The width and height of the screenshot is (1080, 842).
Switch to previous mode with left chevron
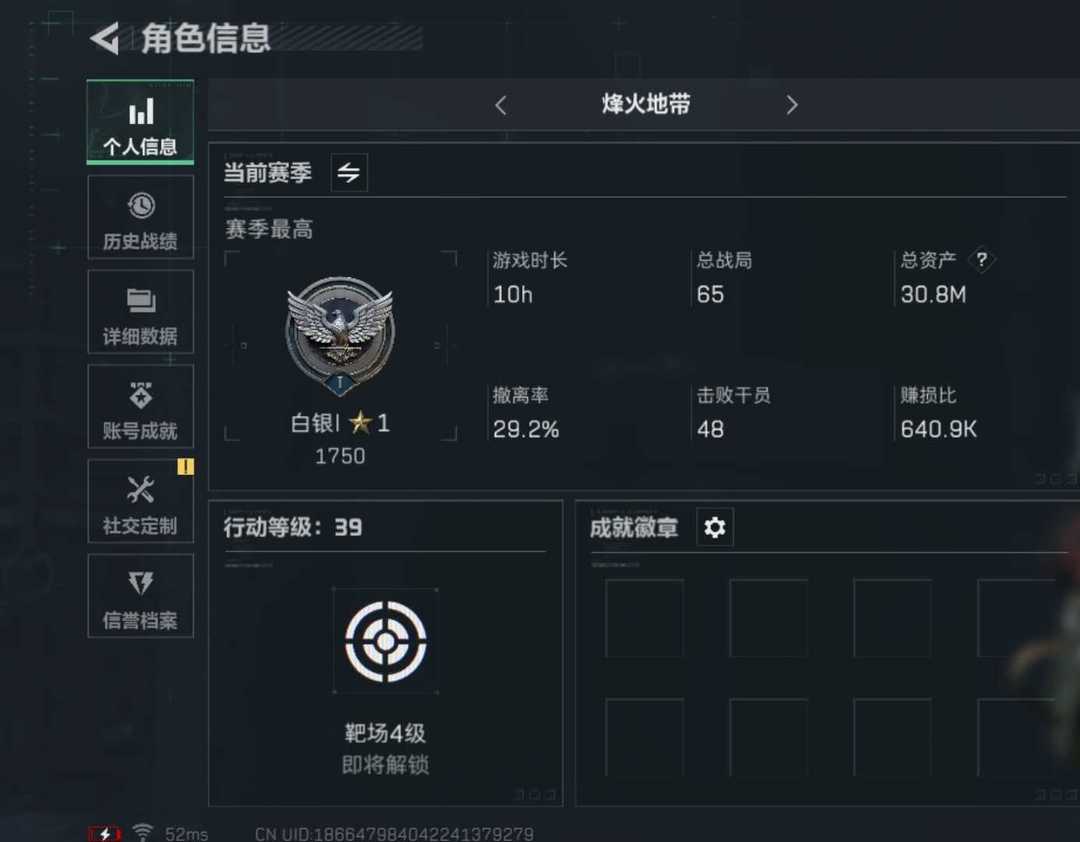[501, 105]
